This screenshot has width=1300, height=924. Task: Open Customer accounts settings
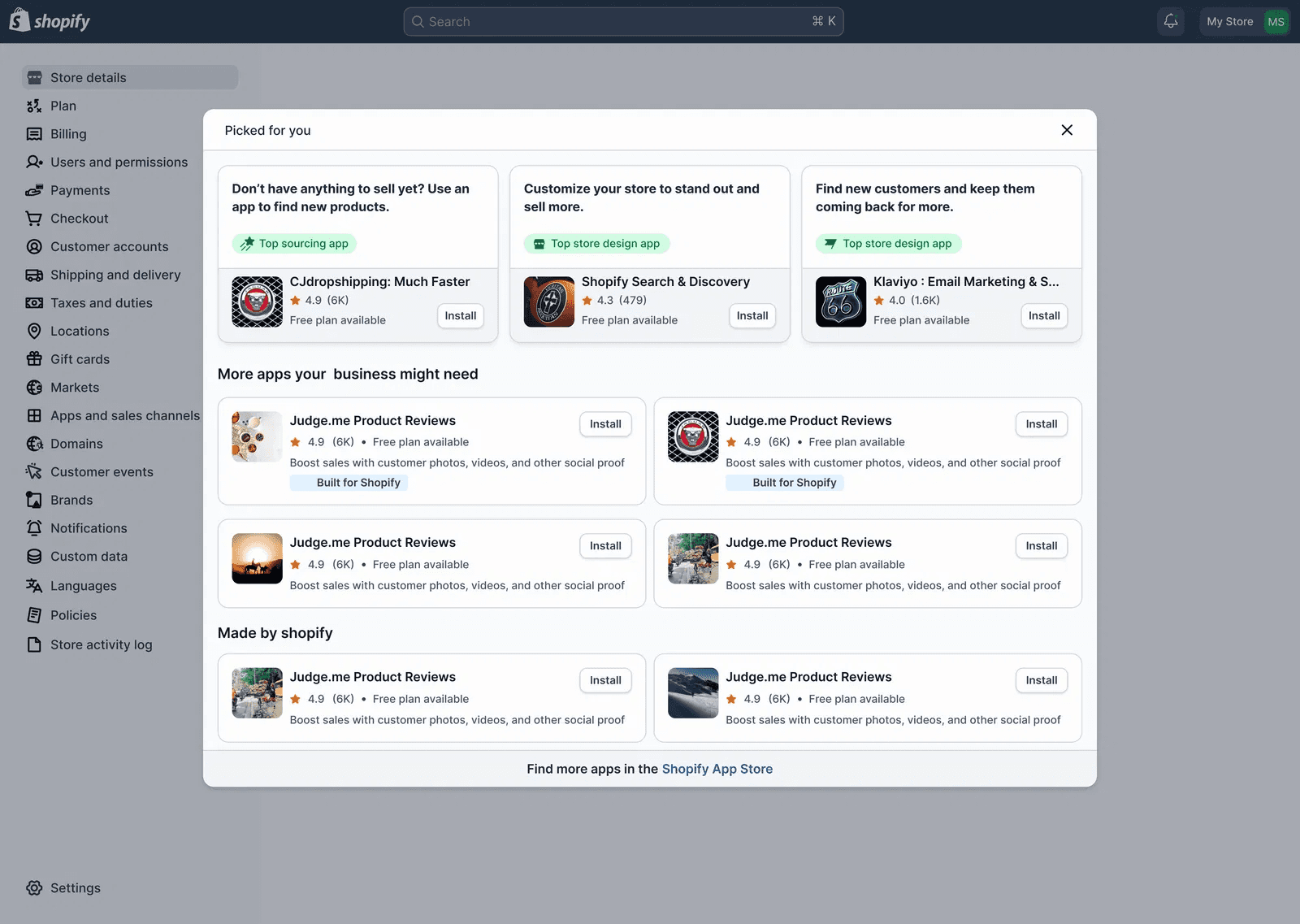coord(109,246)
